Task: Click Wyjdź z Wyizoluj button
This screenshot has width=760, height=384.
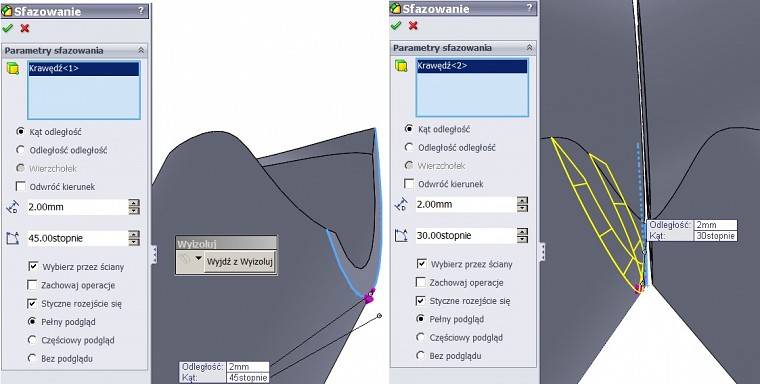Action: [240, 262]
